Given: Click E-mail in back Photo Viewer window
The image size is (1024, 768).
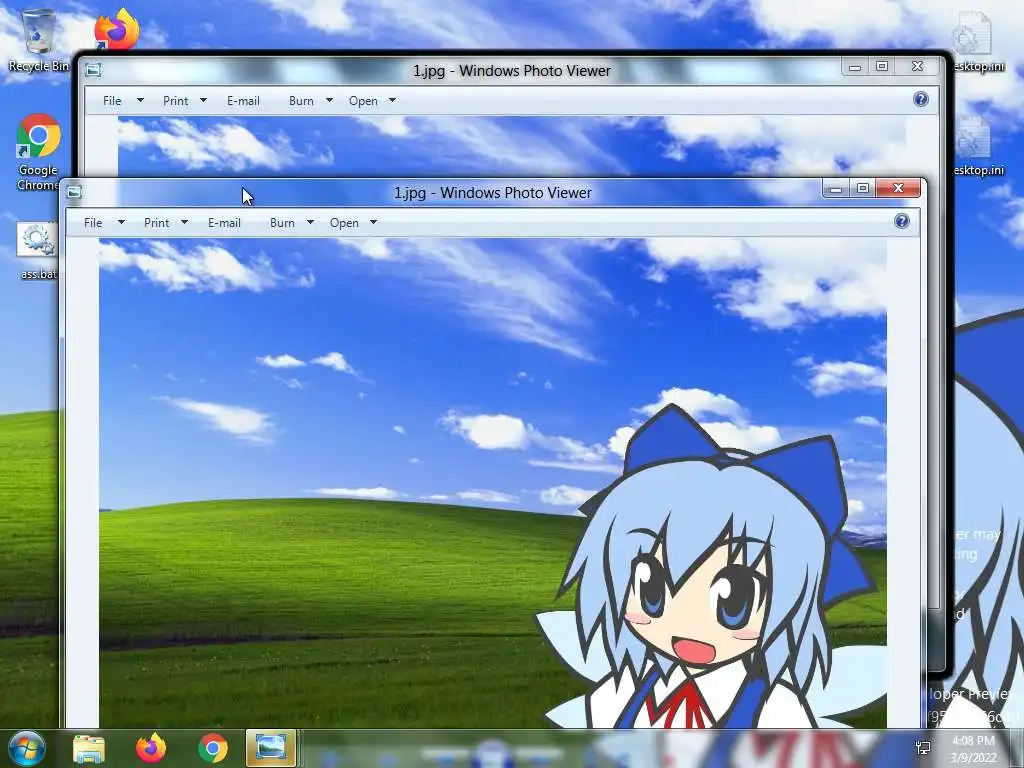Looking at the screenshot, I should click(243, 101).
